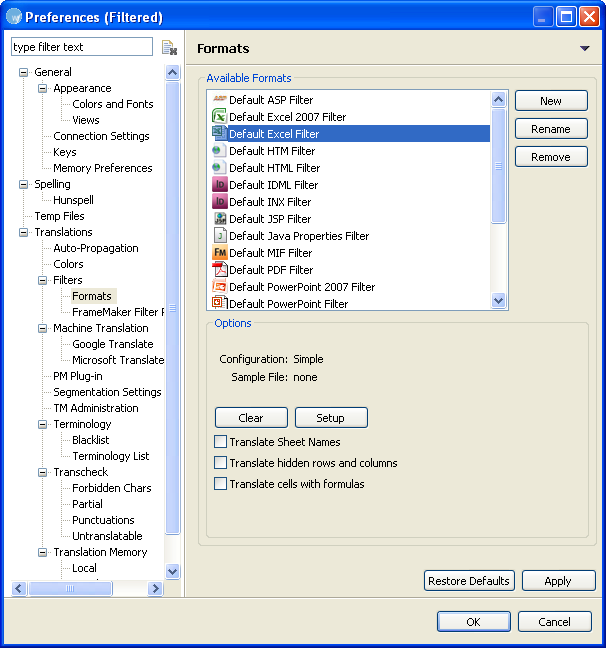
Task: Open Temp Files preferences
Action: pos(59,216)
